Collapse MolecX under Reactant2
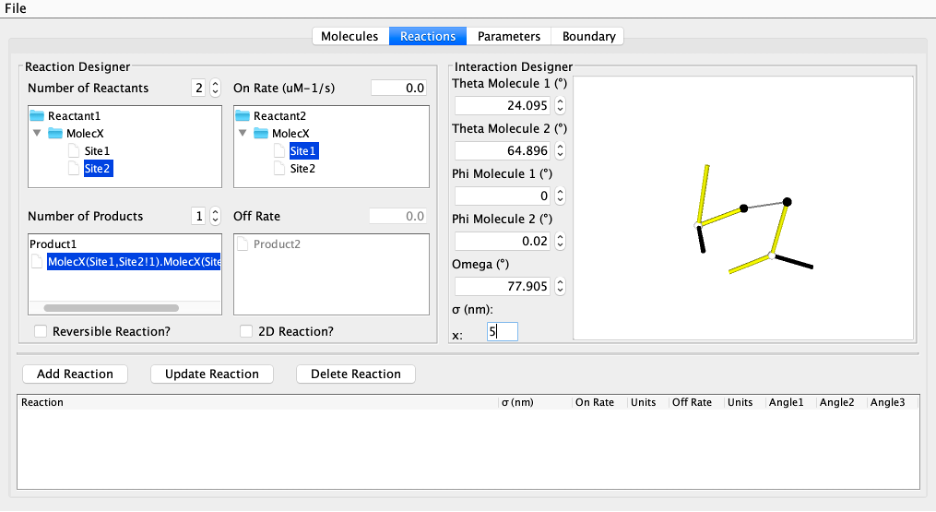Viewport: 936px width, 512px height. (x=242, y=133)
